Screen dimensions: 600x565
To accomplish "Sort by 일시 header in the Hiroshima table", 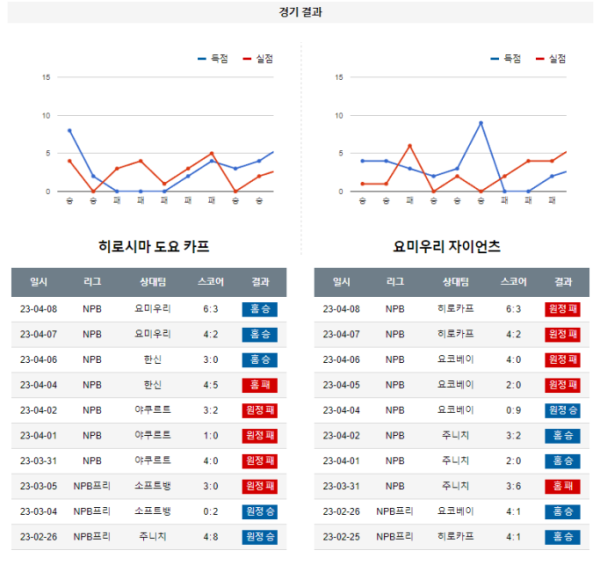I will 39,282.
